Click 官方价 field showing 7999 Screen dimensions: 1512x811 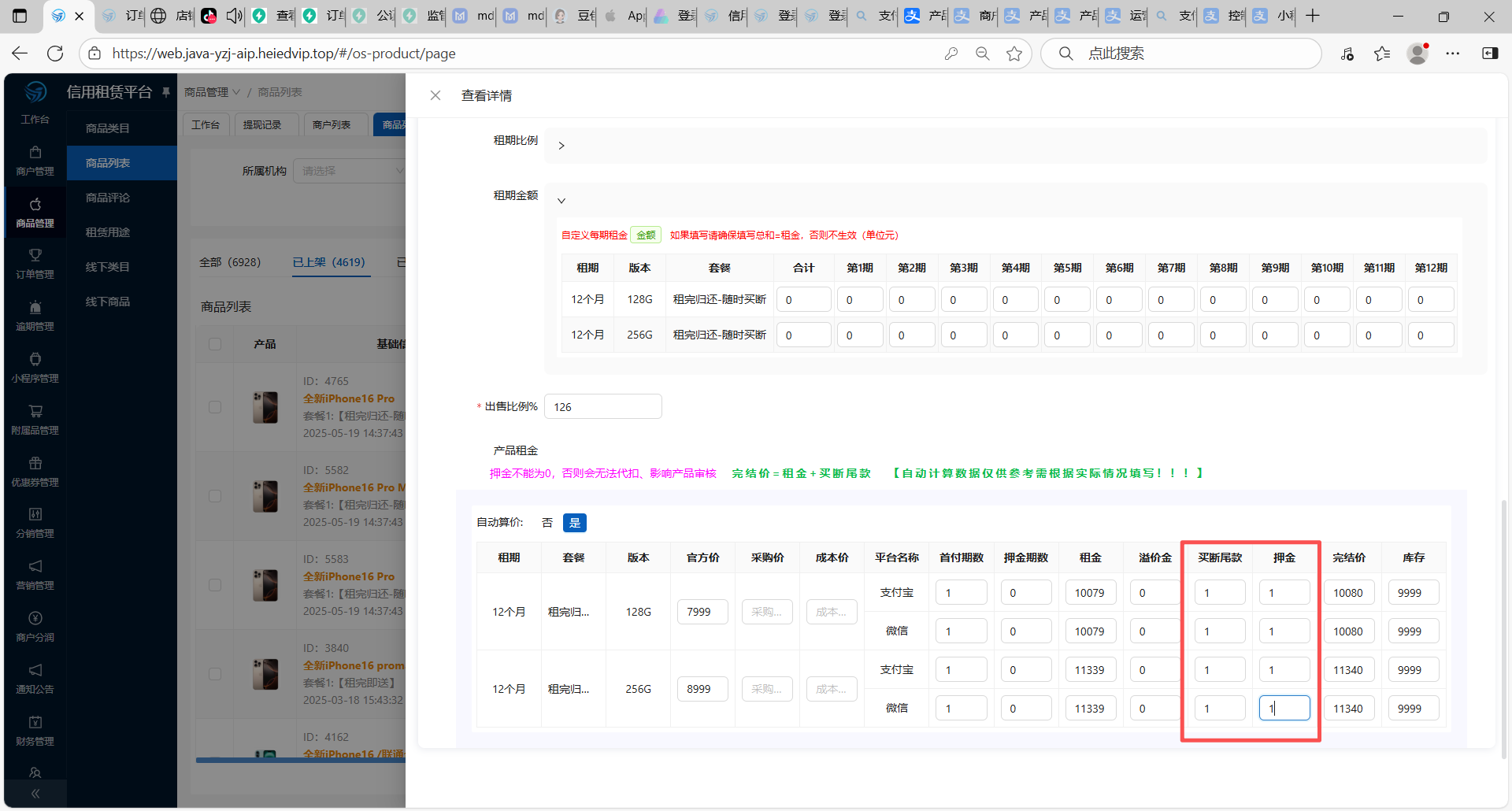click(702, 612)
